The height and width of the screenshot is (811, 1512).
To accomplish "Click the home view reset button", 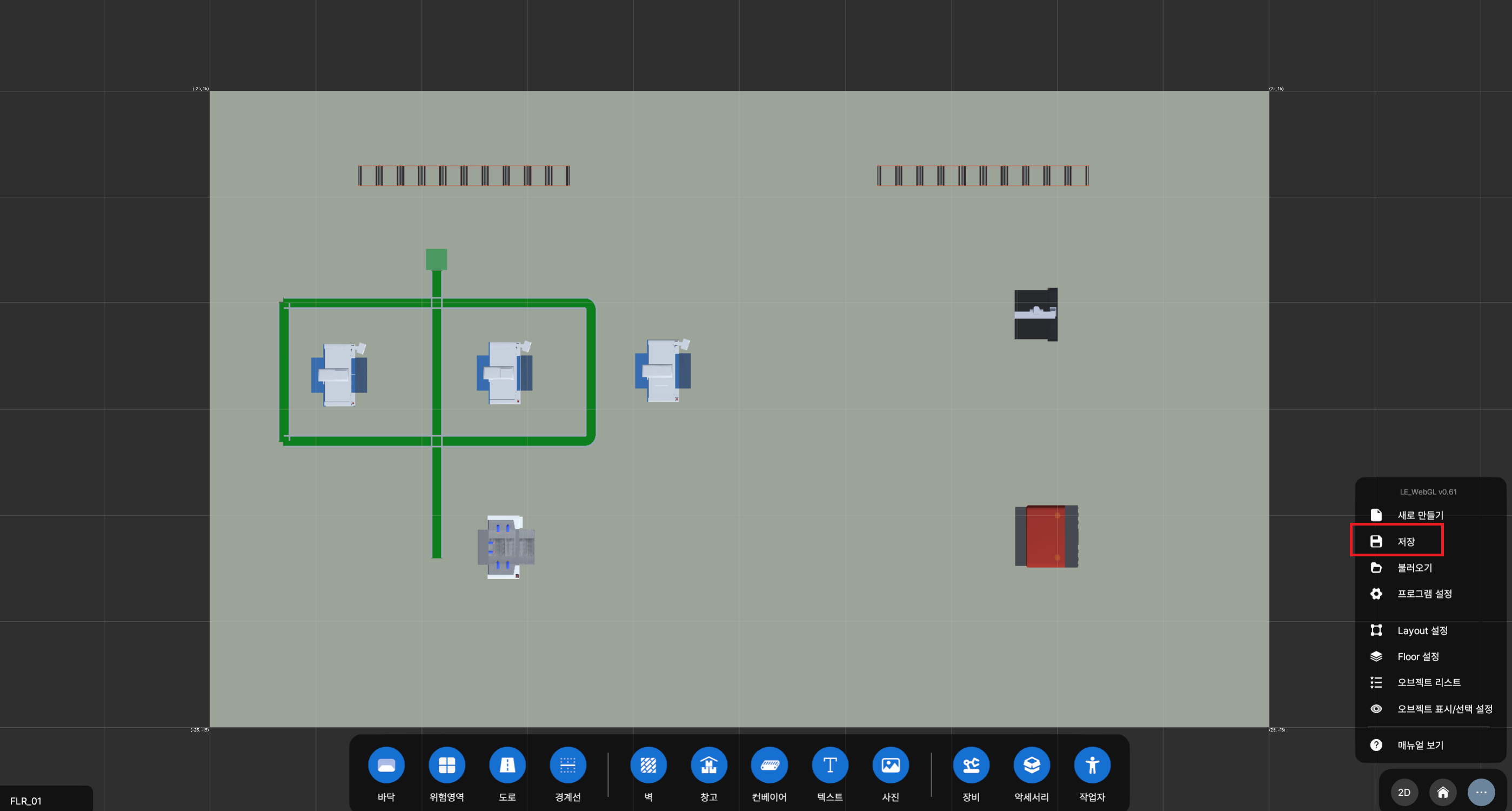I will point(1442,792).
